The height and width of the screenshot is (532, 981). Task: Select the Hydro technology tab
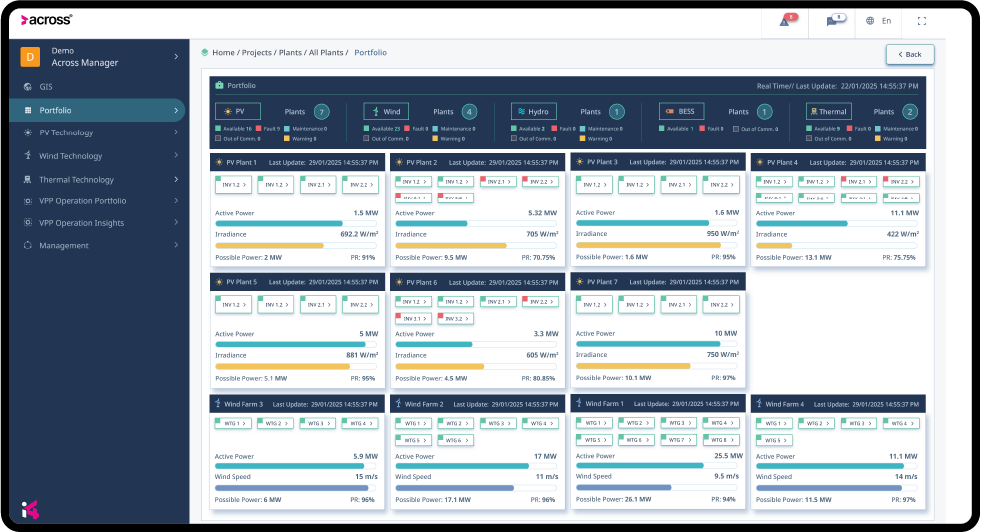pos(533,111)
